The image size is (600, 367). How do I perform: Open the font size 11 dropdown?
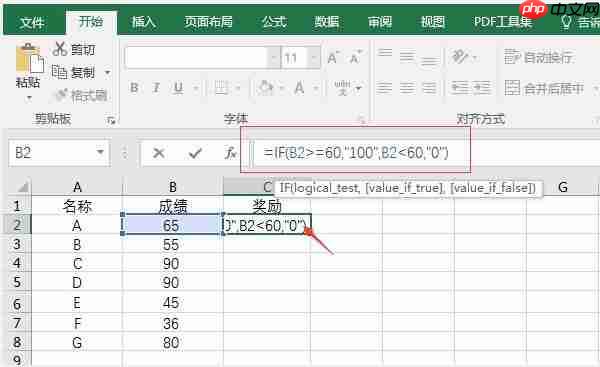click(x=314, y=58)
